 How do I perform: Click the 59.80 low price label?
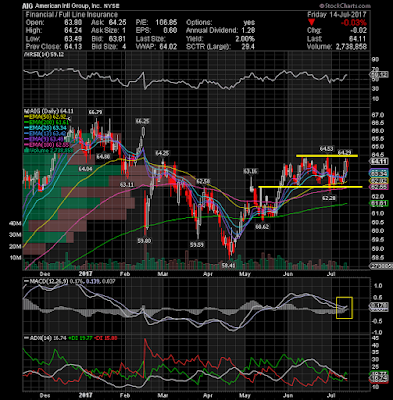coord(144,240)
